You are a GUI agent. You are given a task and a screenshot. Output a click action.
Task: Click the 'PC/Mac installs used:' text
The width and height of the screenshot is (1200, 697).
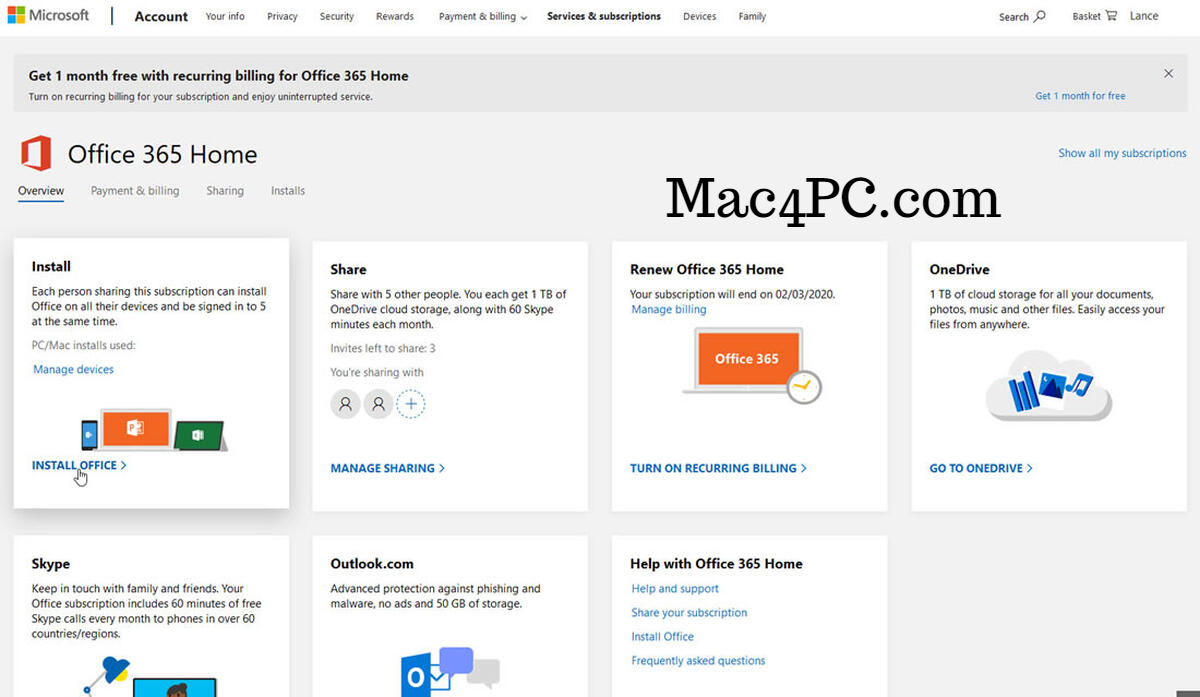(x=84, y=346)
